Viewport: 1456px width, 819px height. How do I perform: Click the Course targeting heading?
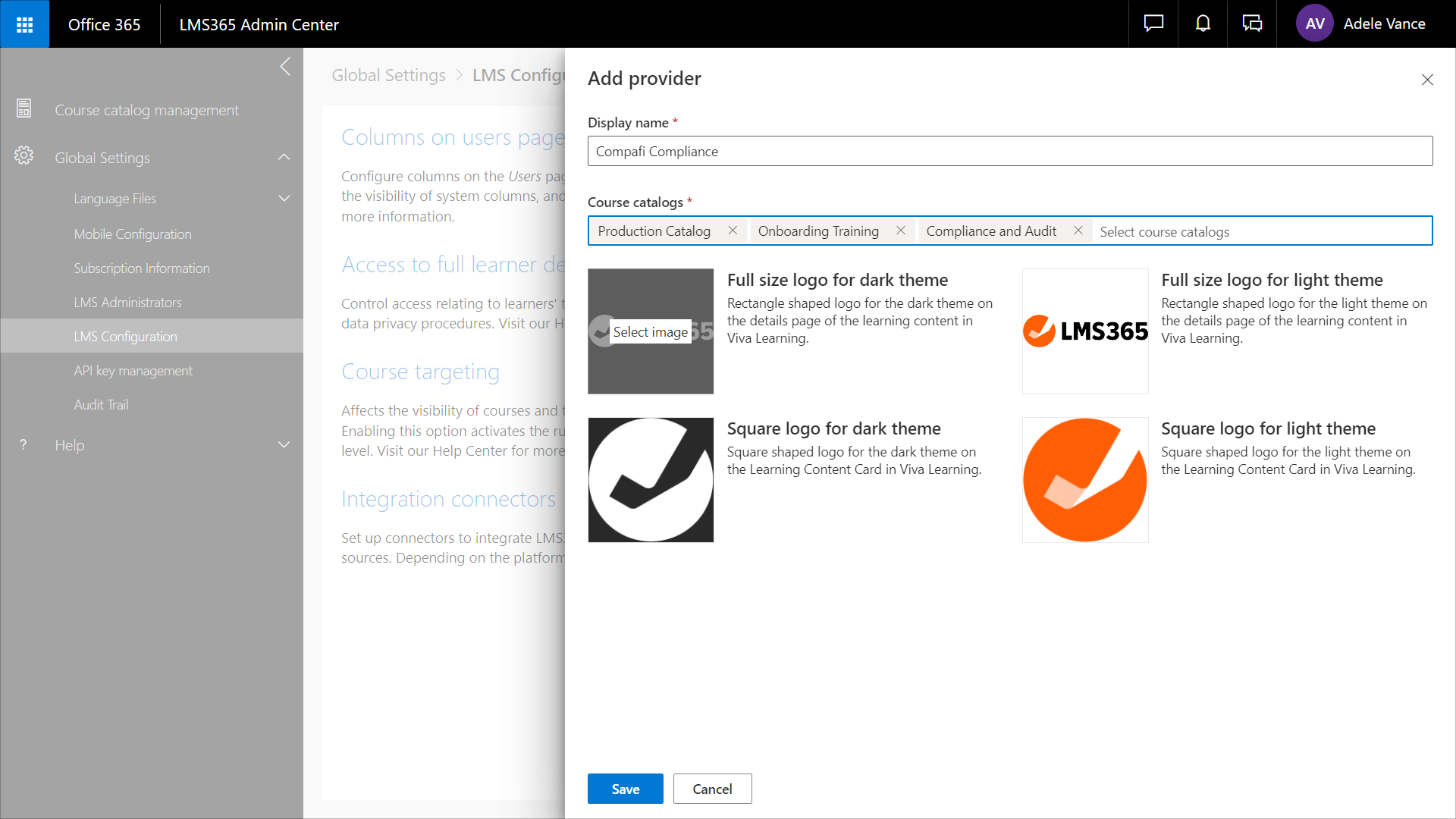coord(420,372)
